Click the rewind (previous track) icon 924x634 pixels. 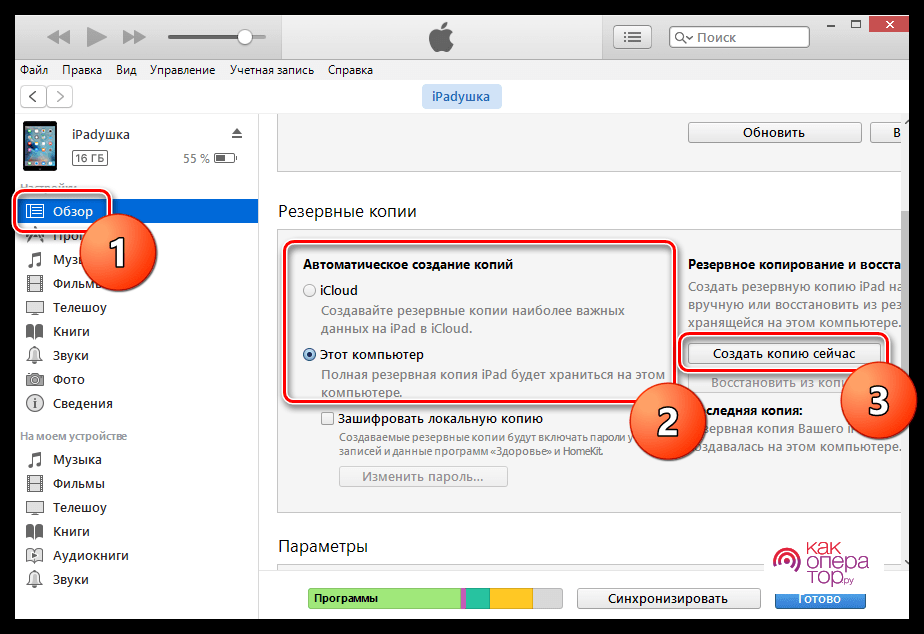click(x=58, y=37)
